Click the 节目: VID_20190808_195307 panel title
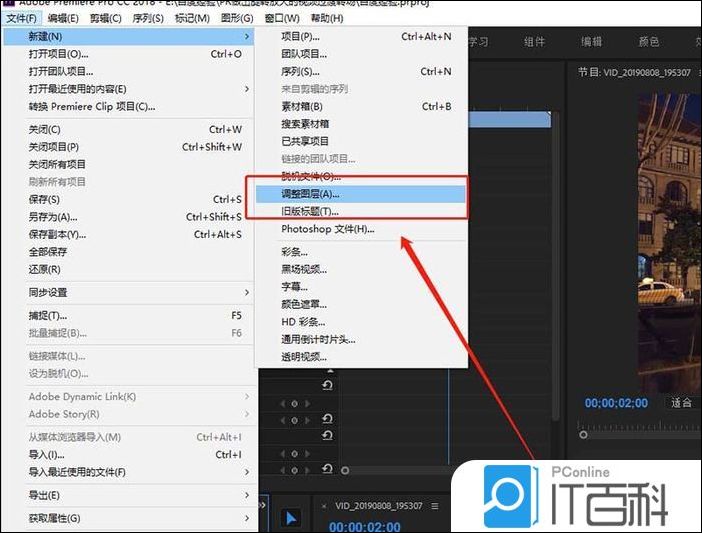Screen dimensions: 702x533 click(634, 72)
